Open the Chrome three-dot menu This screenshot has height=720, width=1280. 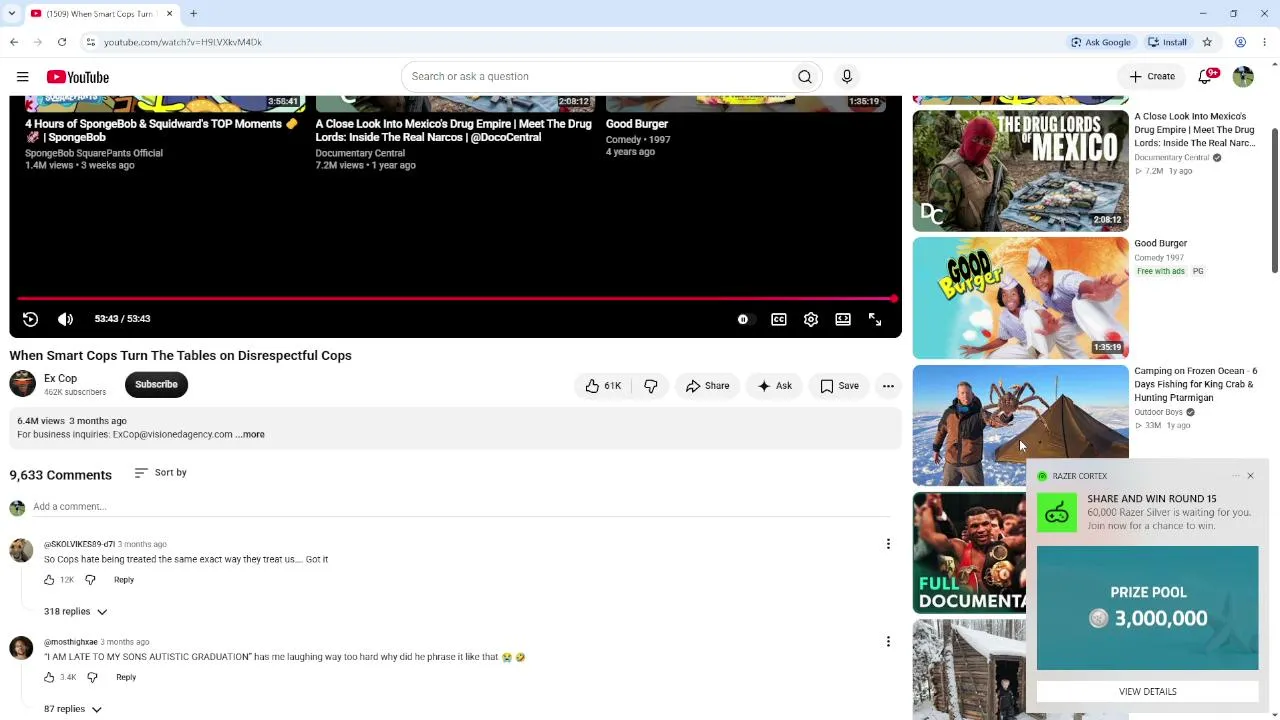tap(1265, 42)
